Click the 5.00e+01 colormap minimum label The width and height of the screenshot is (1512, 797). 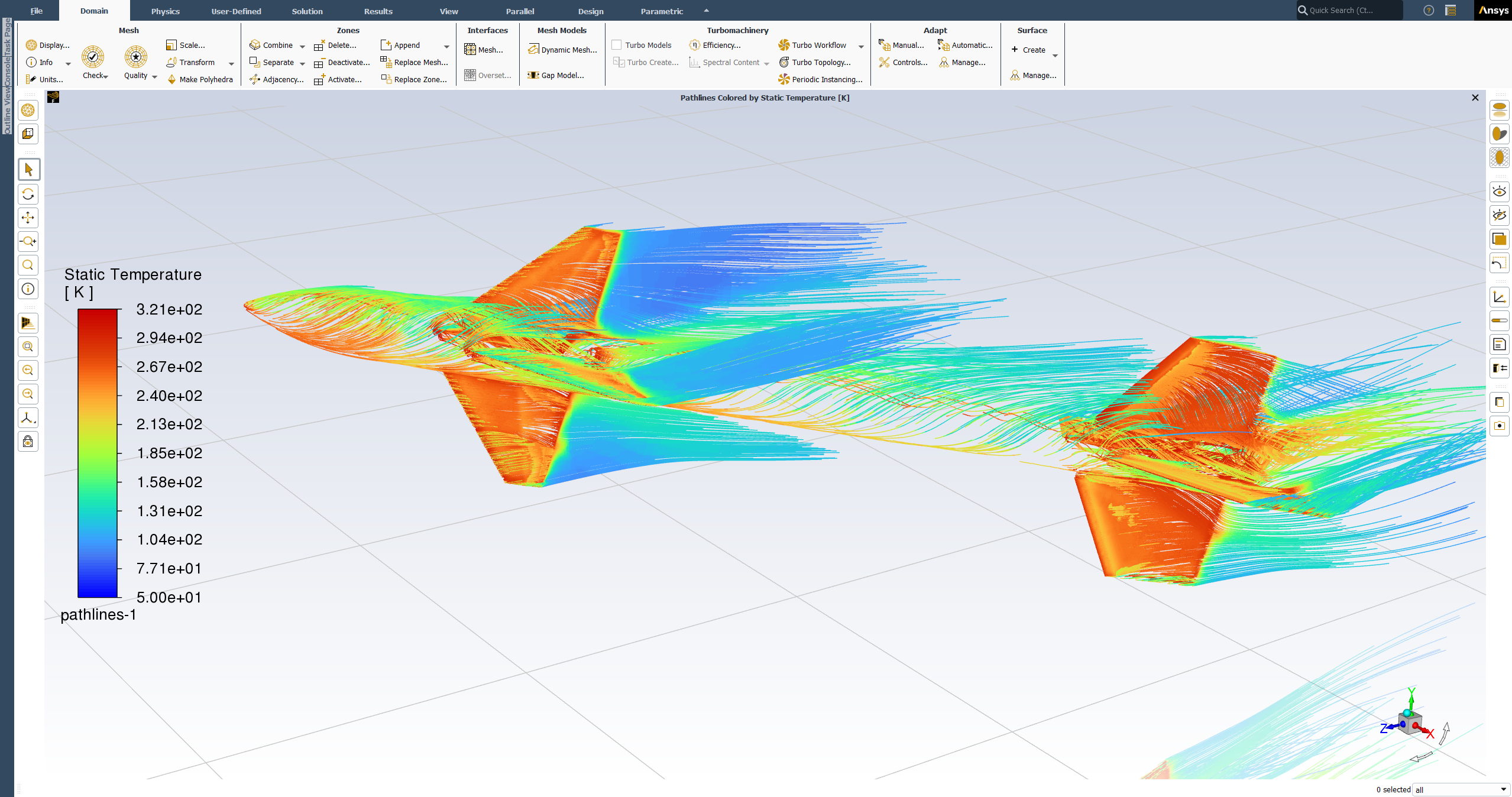click(x=169, y=597)
